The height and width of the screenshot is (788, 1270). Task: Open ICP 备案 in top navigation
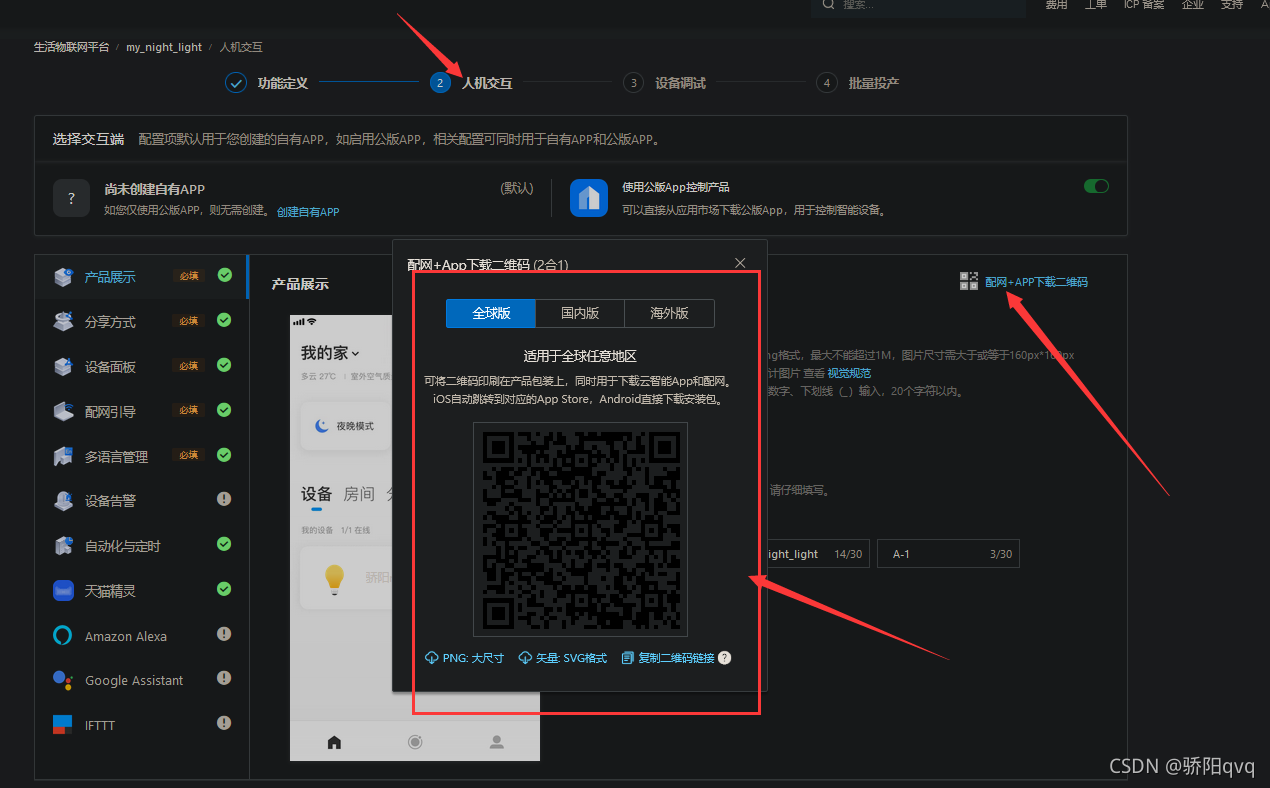(x=1144, y=5)
